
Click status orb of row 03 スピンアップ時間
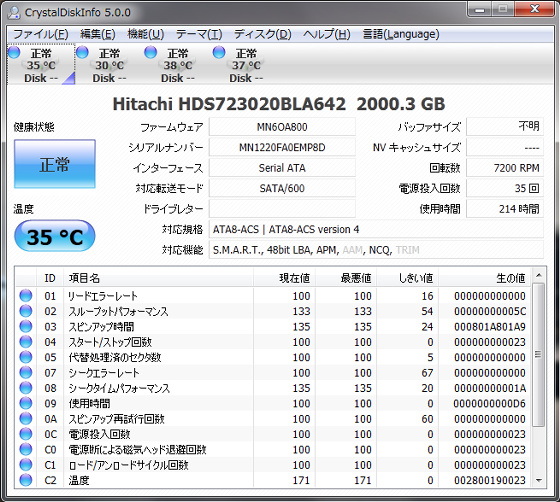tap(26, 326)
